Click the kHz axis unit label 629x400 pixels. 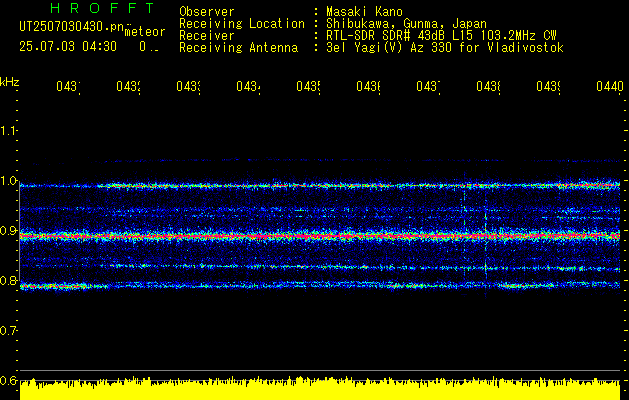point(9,82)
